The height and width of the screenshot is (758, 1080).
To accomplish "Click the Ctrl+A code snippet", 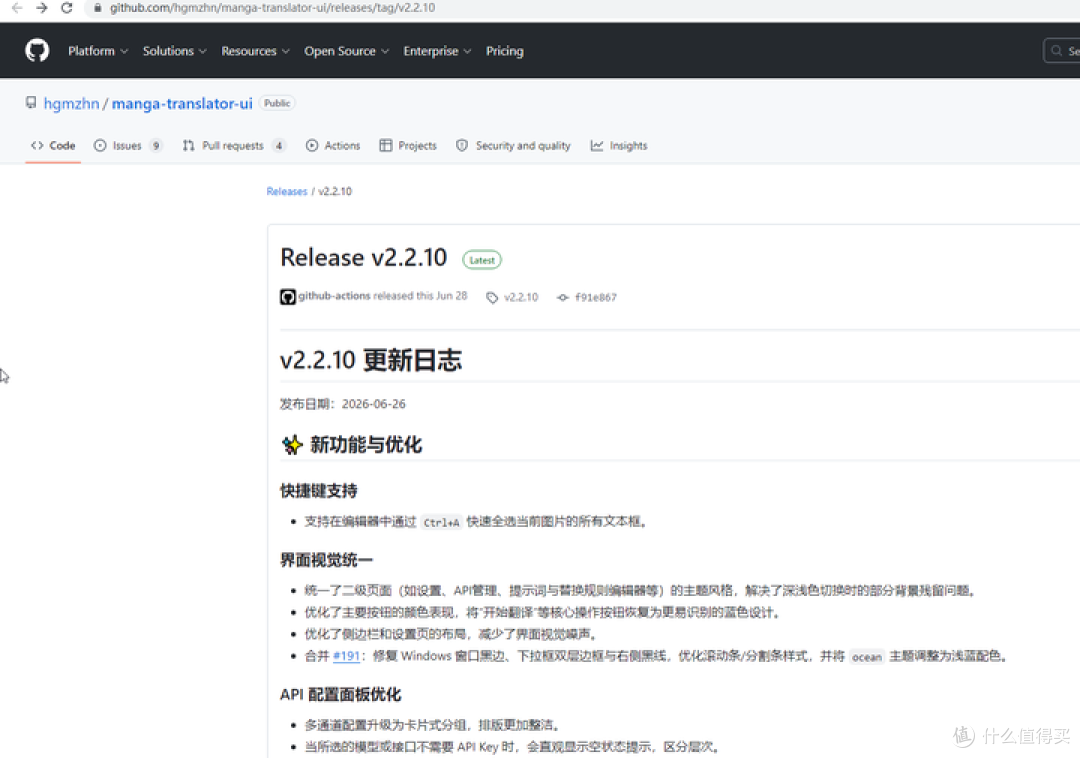I will coord(441,522).
